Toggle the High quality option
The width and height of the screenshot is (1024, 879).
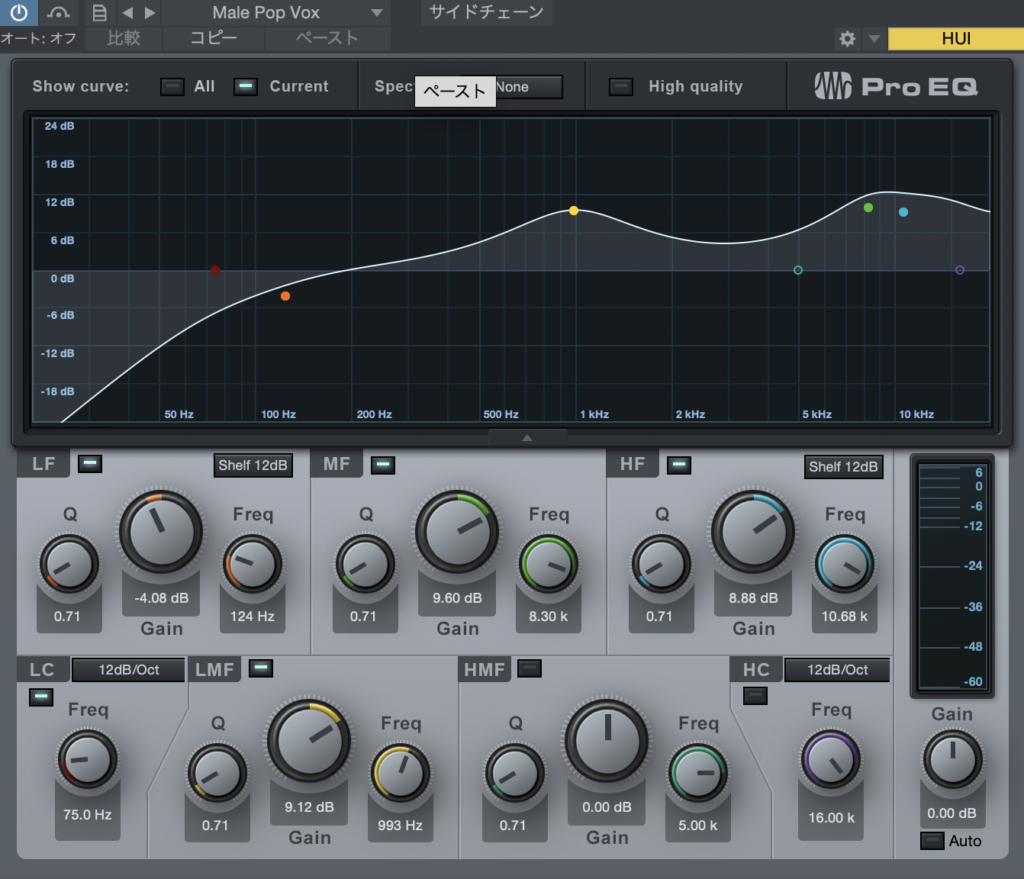coord(621,87)
